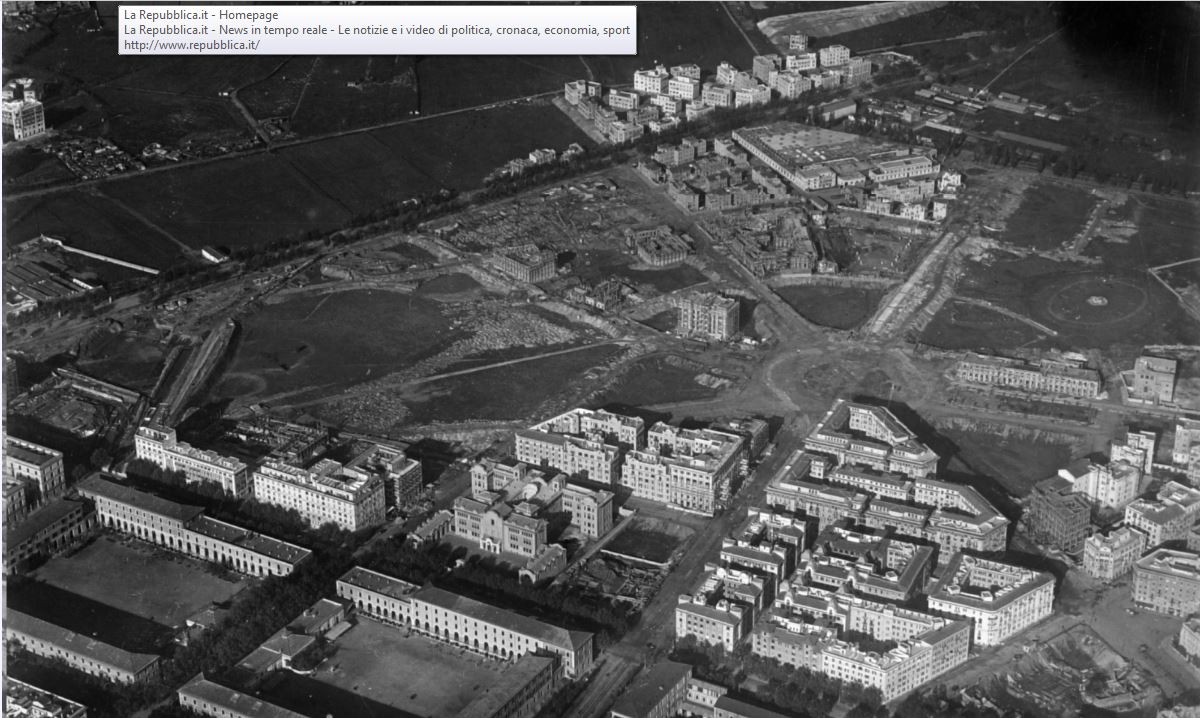Click the construction site in bottom right corner
This screenshot has width=1200, height=718.
pyautogui.click(x=1080, y=670)
